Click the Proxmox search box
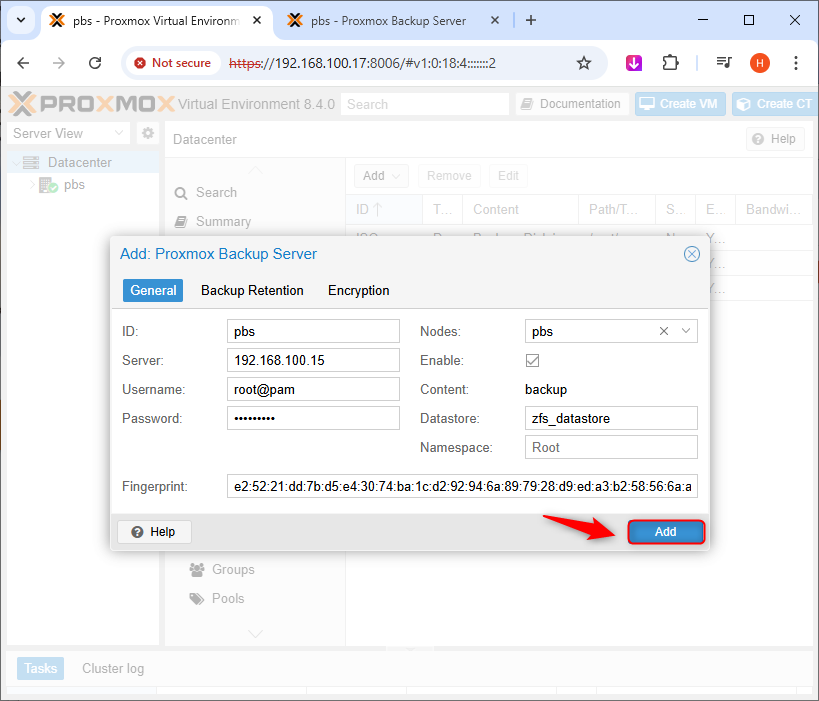The width and height of the screenshot is (819, 701). [x=425, y=104]
